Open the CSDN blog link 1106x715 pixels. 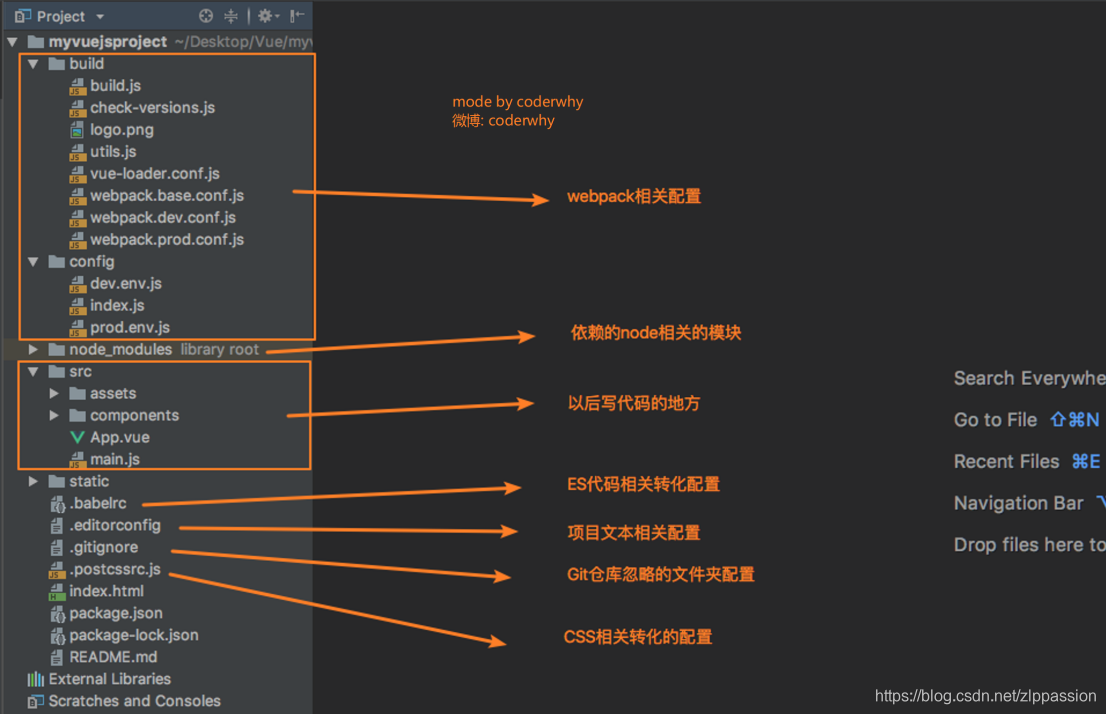pos(984,695)
